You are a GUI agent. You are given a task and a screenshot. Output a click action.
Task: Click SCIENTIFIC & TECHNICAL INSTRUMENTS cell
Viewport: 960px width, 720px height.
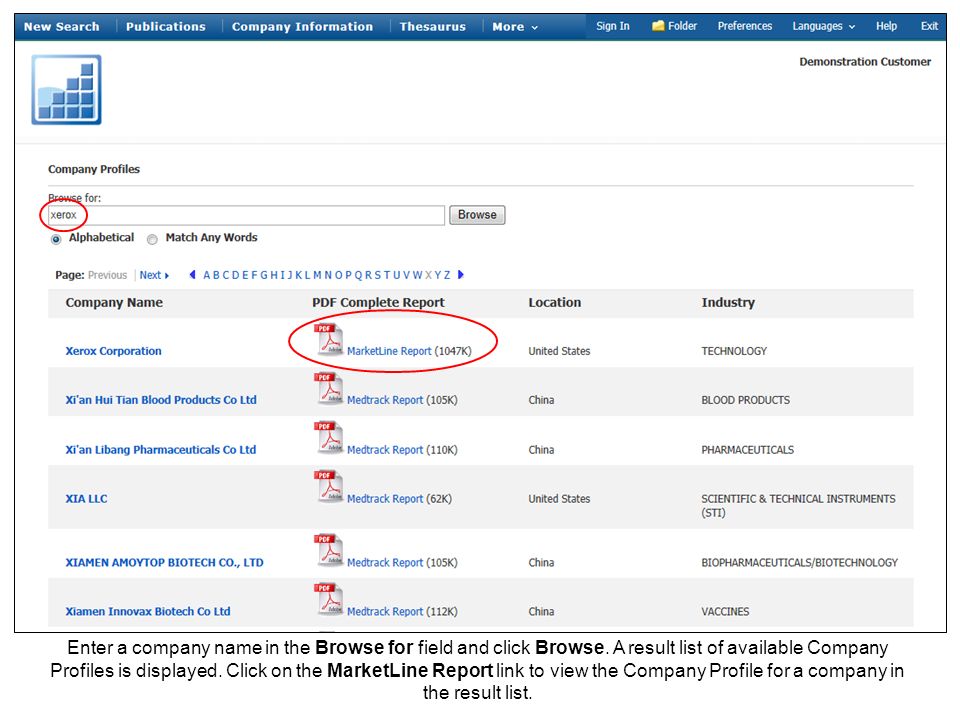coord(798,505)
